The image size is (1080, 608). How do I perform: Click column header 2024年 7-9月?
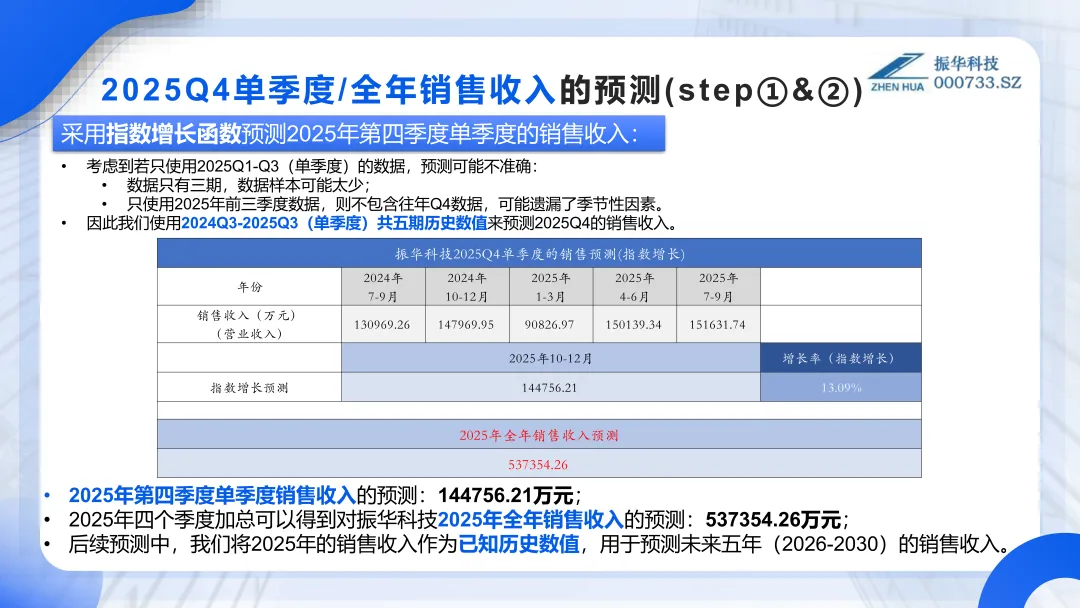[383, 286]
